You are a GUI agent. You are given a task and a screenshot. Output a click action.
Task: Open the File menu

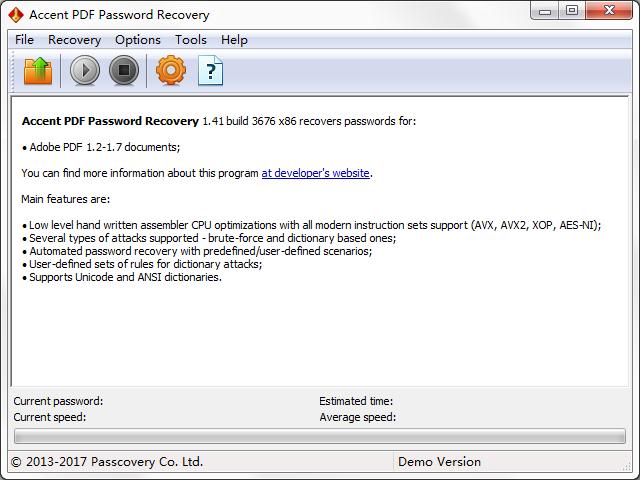tap(24, 40)
